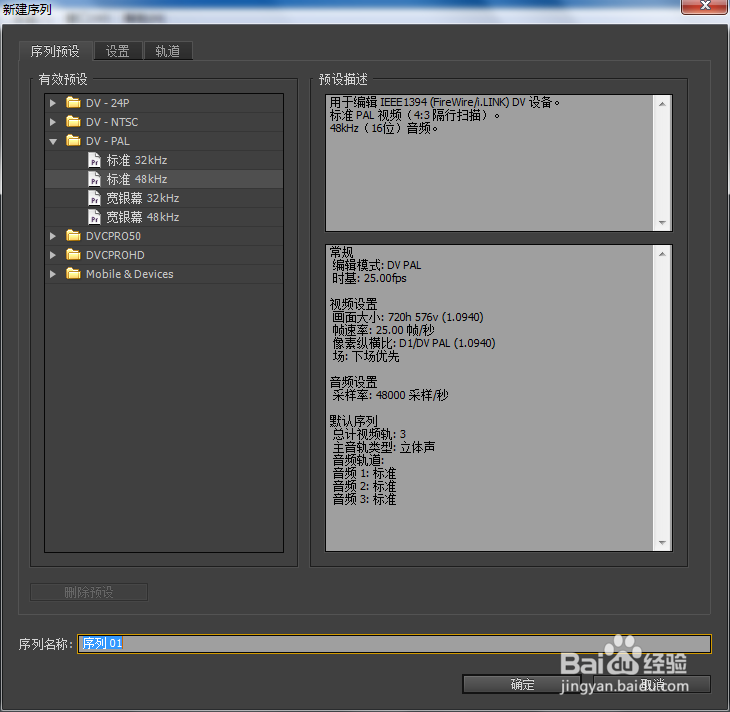Select the DVCPROHD folder label
730x712 pixels.
115,255
